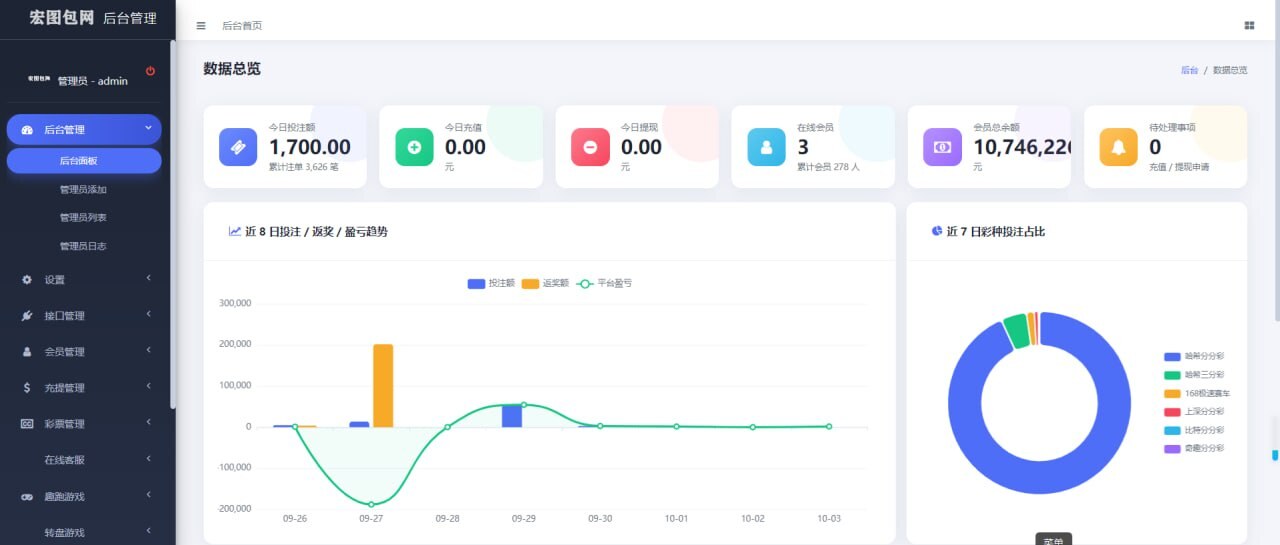1280x545 pixels.
Task: Click the 后台 breadcrumb link
Action: [x=1189, y=70]
